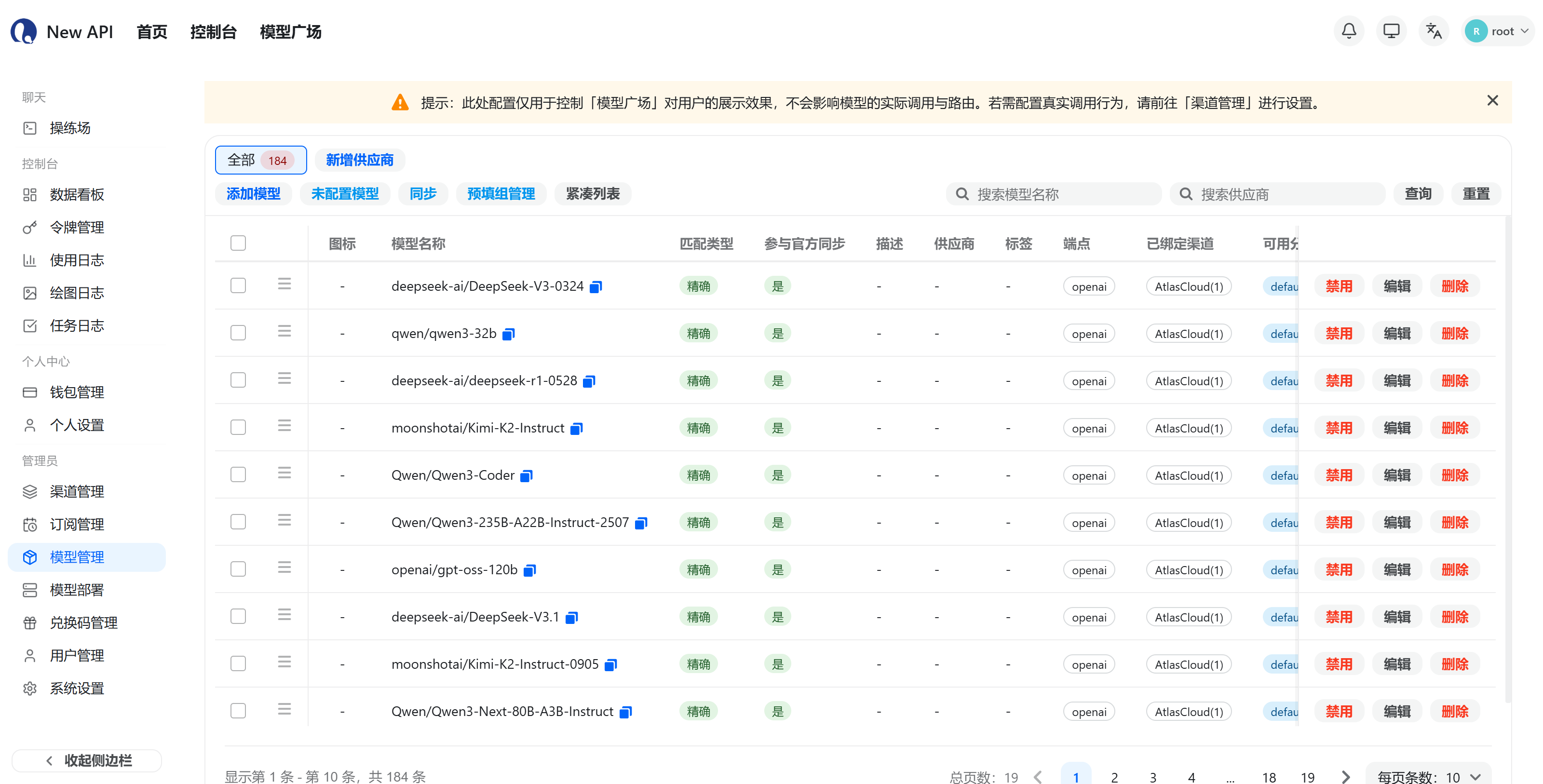Open 模型部署 in the sidebar
Viewport: 1543px width, 784px height.
tap(87, 591)
